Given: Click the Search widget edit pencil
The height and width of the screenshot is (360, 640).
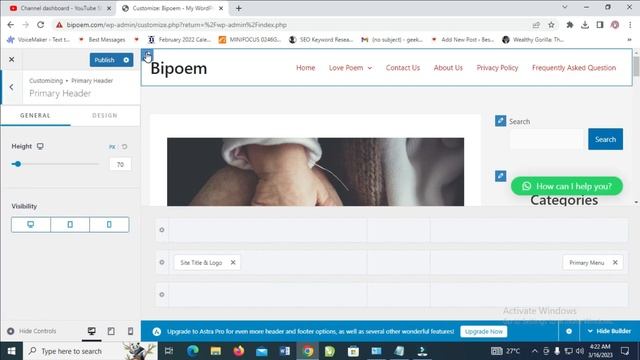Looking at the screenshot, I should coord(500,121).
